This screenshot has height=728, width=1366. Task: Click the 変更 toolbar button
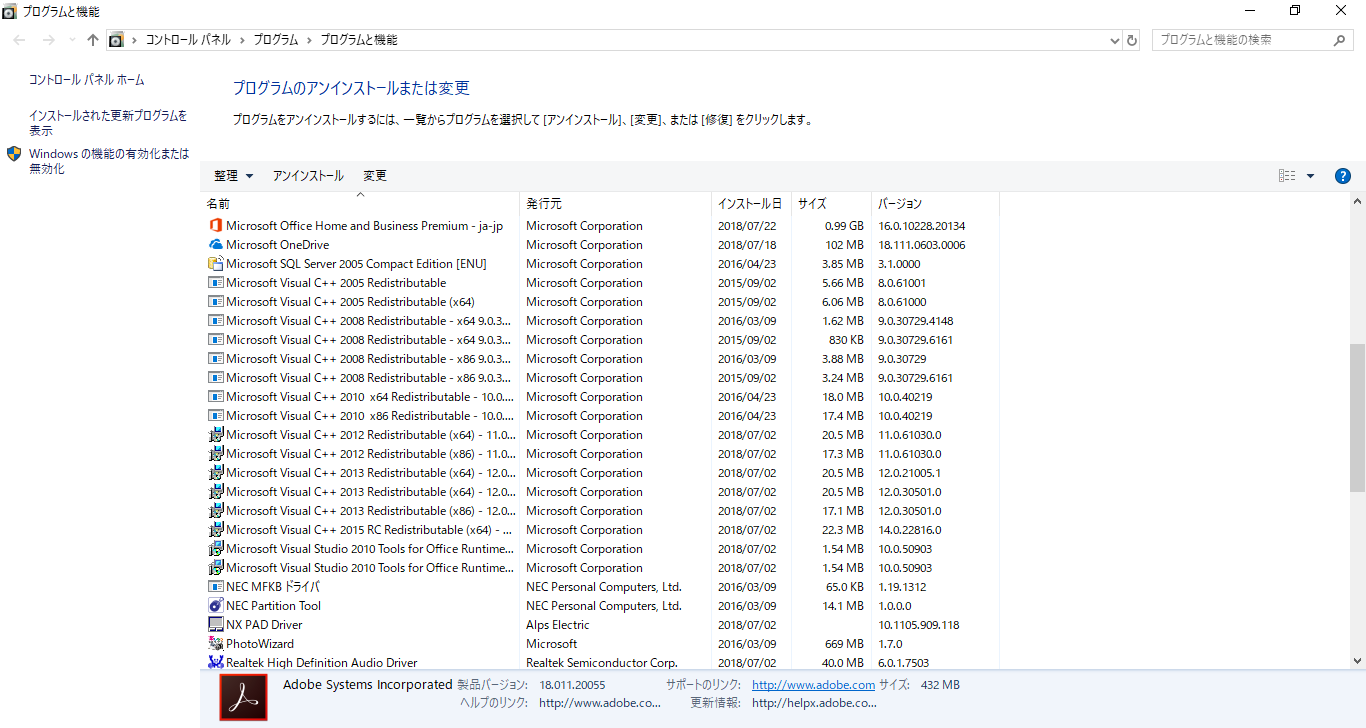pyautogui.click(x=375, y=176)
